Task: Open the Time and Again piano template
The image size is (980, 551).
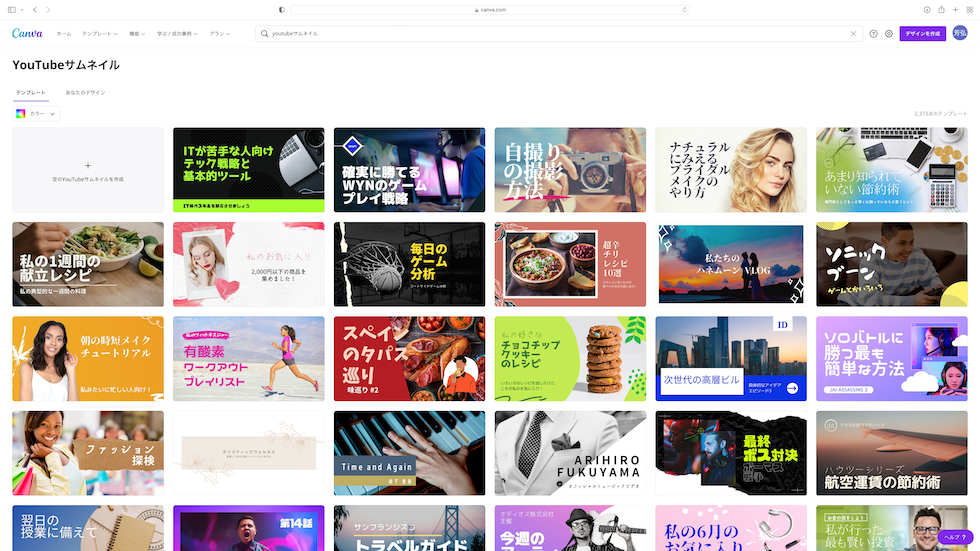Action: pos(409,453)
